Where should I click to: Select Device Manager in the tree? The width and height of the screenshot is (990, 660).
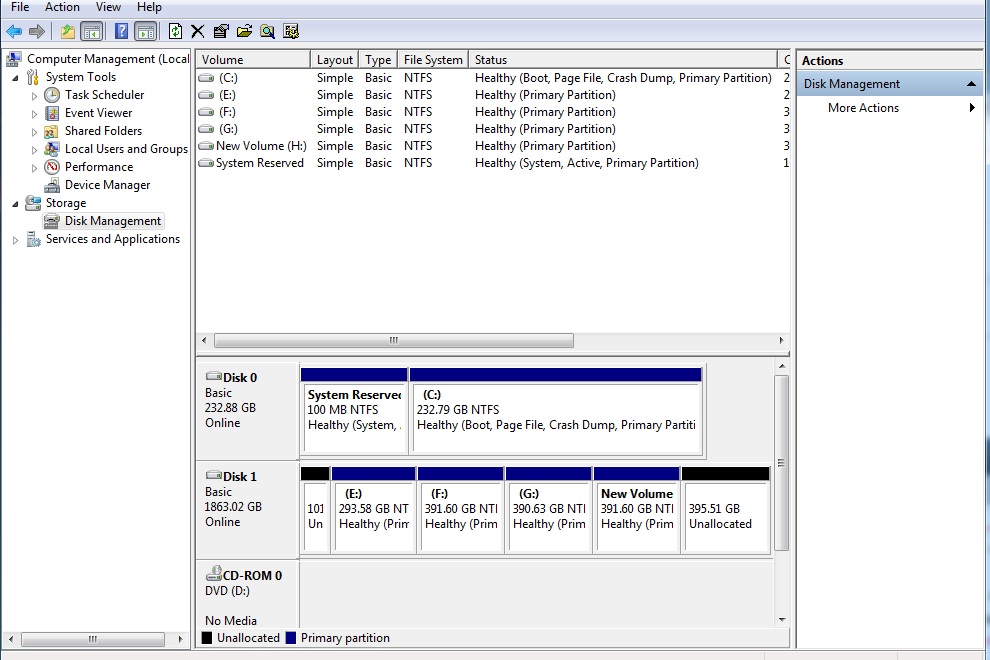(107, 185)
